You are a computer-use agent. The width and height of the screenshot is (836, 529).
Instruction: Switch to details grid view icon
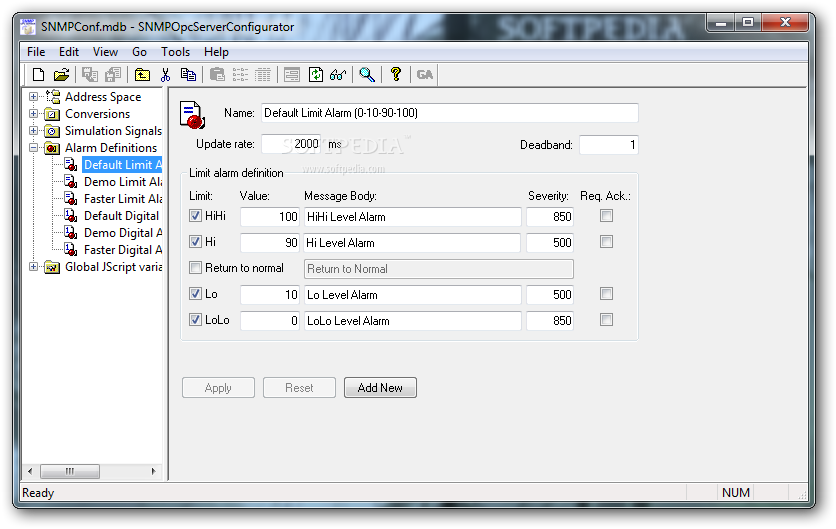pyautogui.click(x=263, y=75)
